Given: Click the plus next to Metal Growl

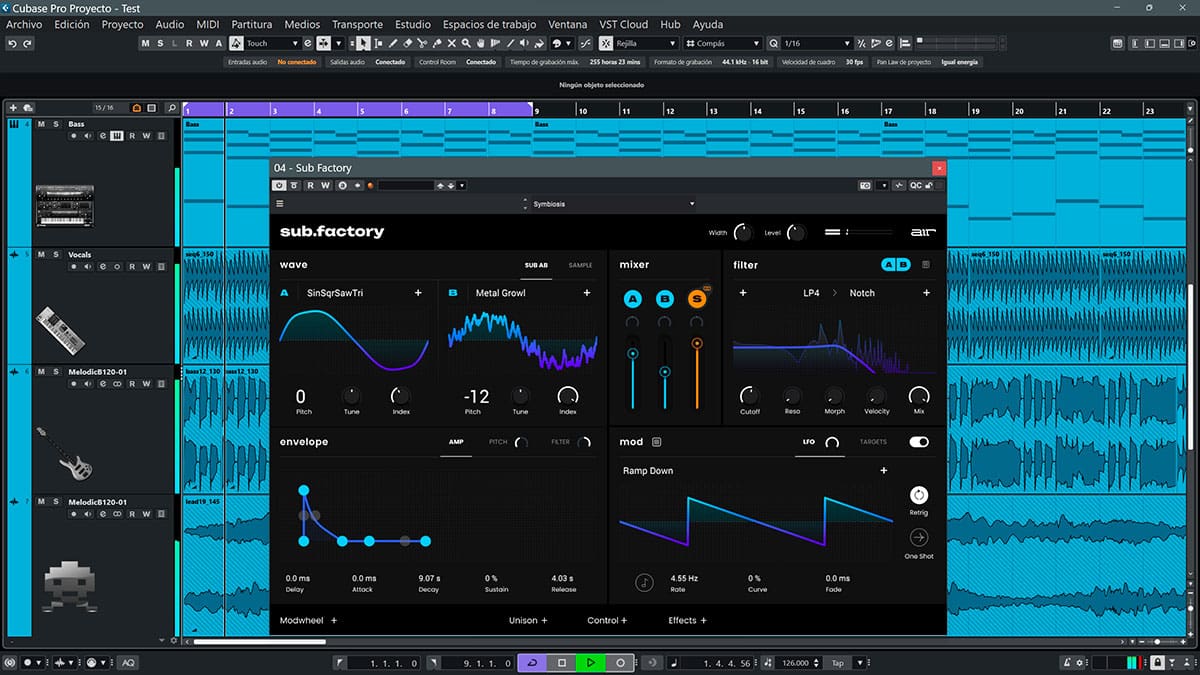Looking at the screenshot, I should click(587, 293).
